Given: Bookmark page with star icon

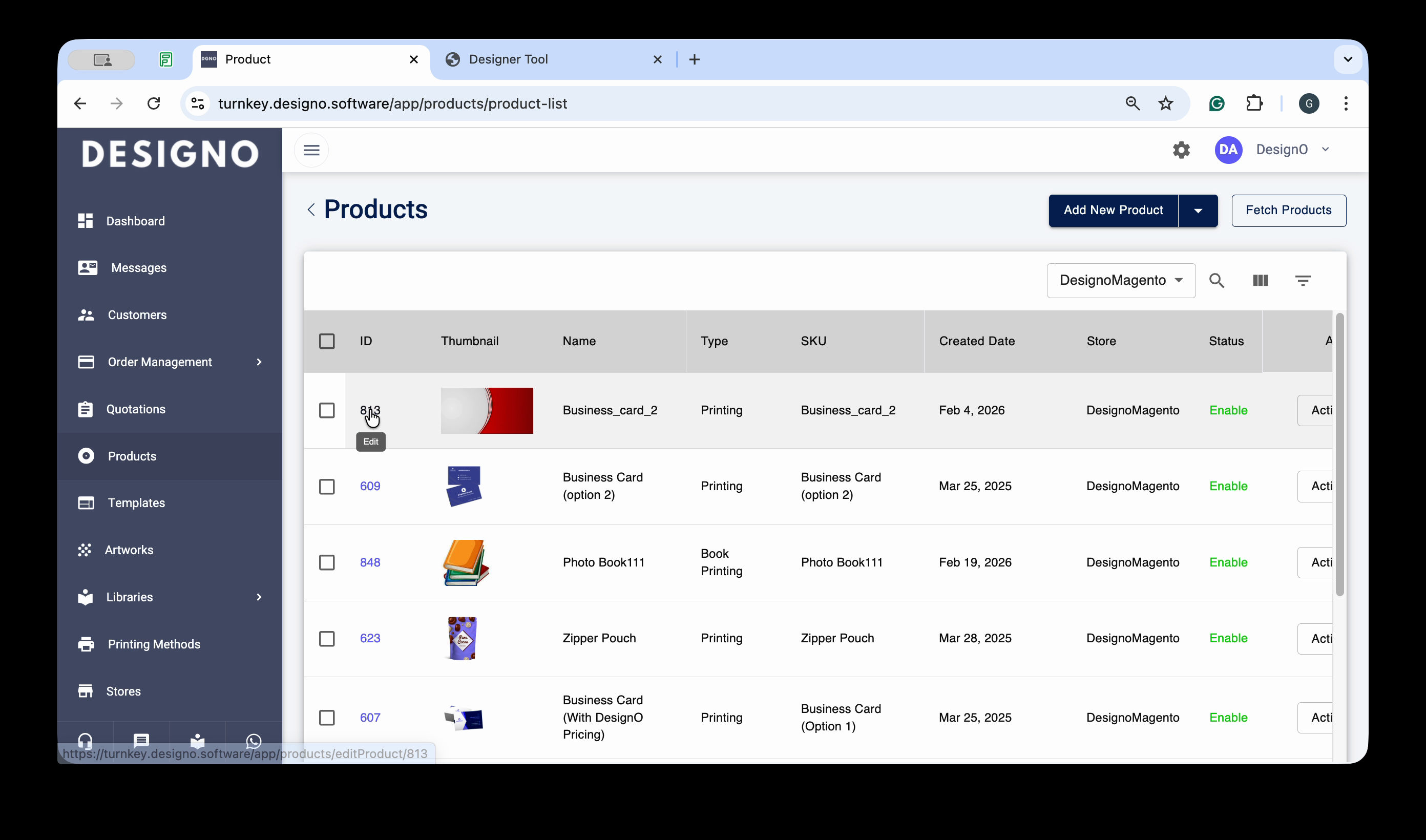Looking at the screenshot, I should pos(1165,103).
